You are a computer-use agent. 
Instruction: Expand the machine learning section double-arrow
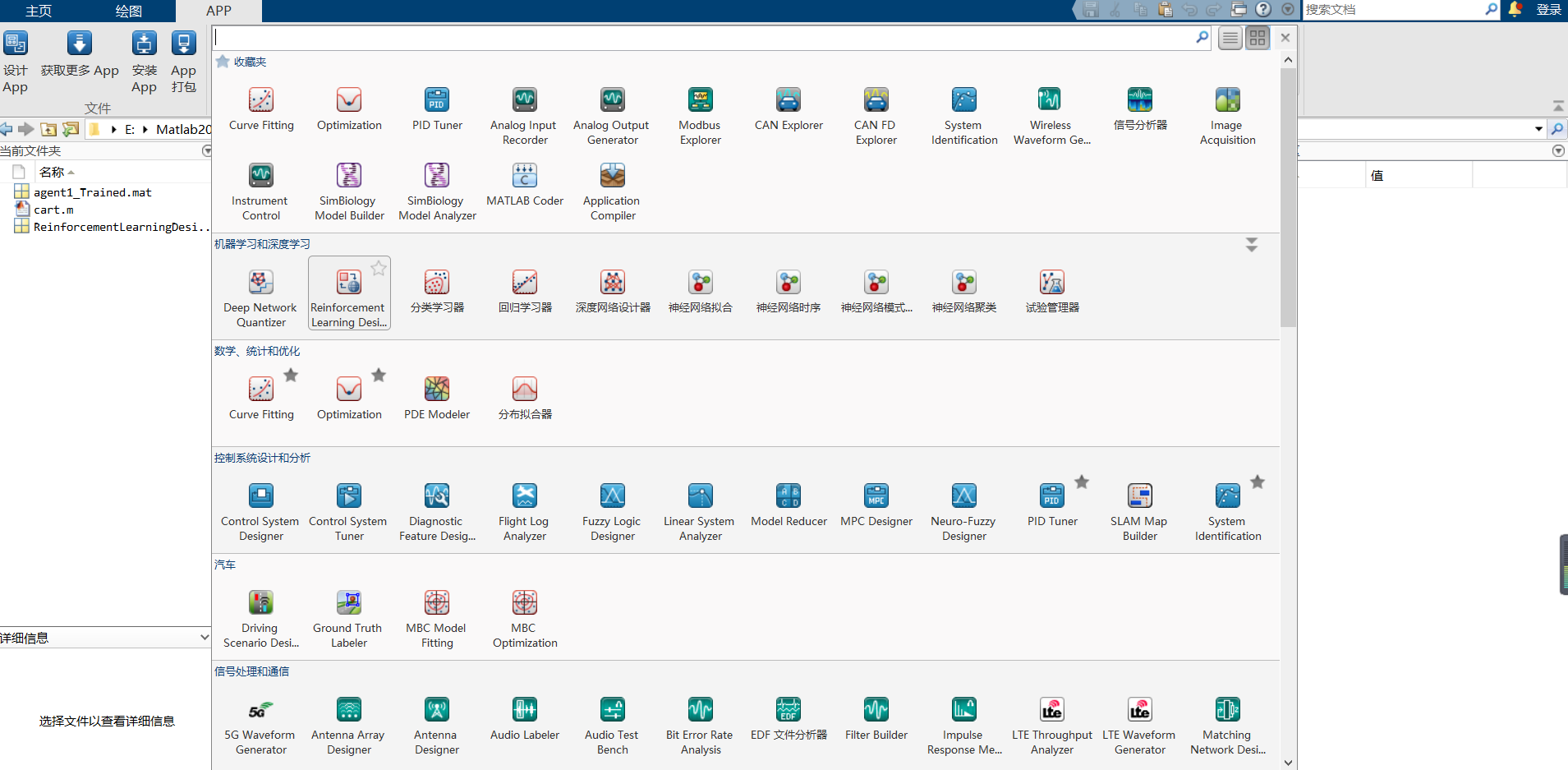[1251, 245]
